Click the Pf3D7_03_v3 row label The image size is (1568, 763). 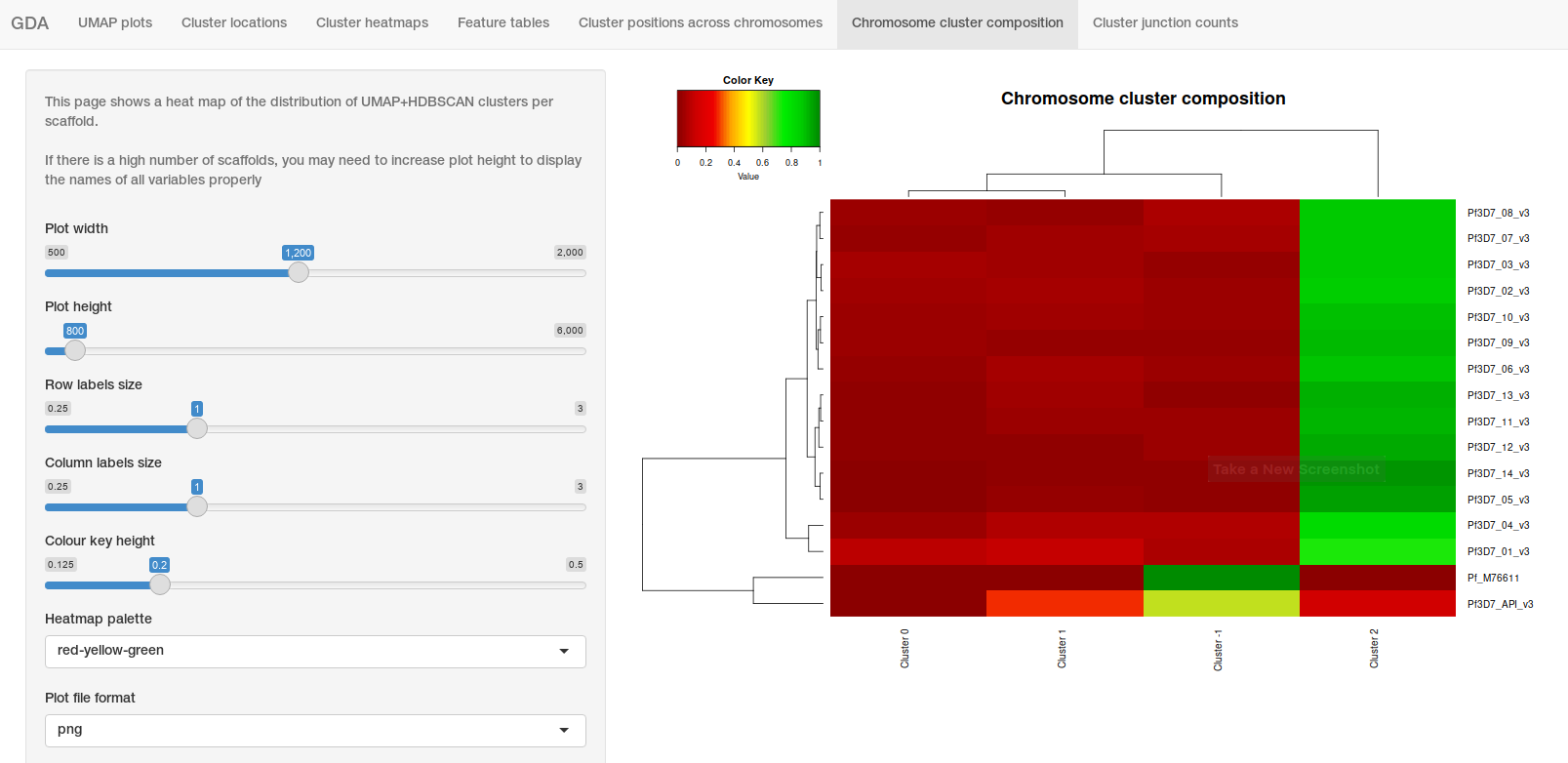1498,264
